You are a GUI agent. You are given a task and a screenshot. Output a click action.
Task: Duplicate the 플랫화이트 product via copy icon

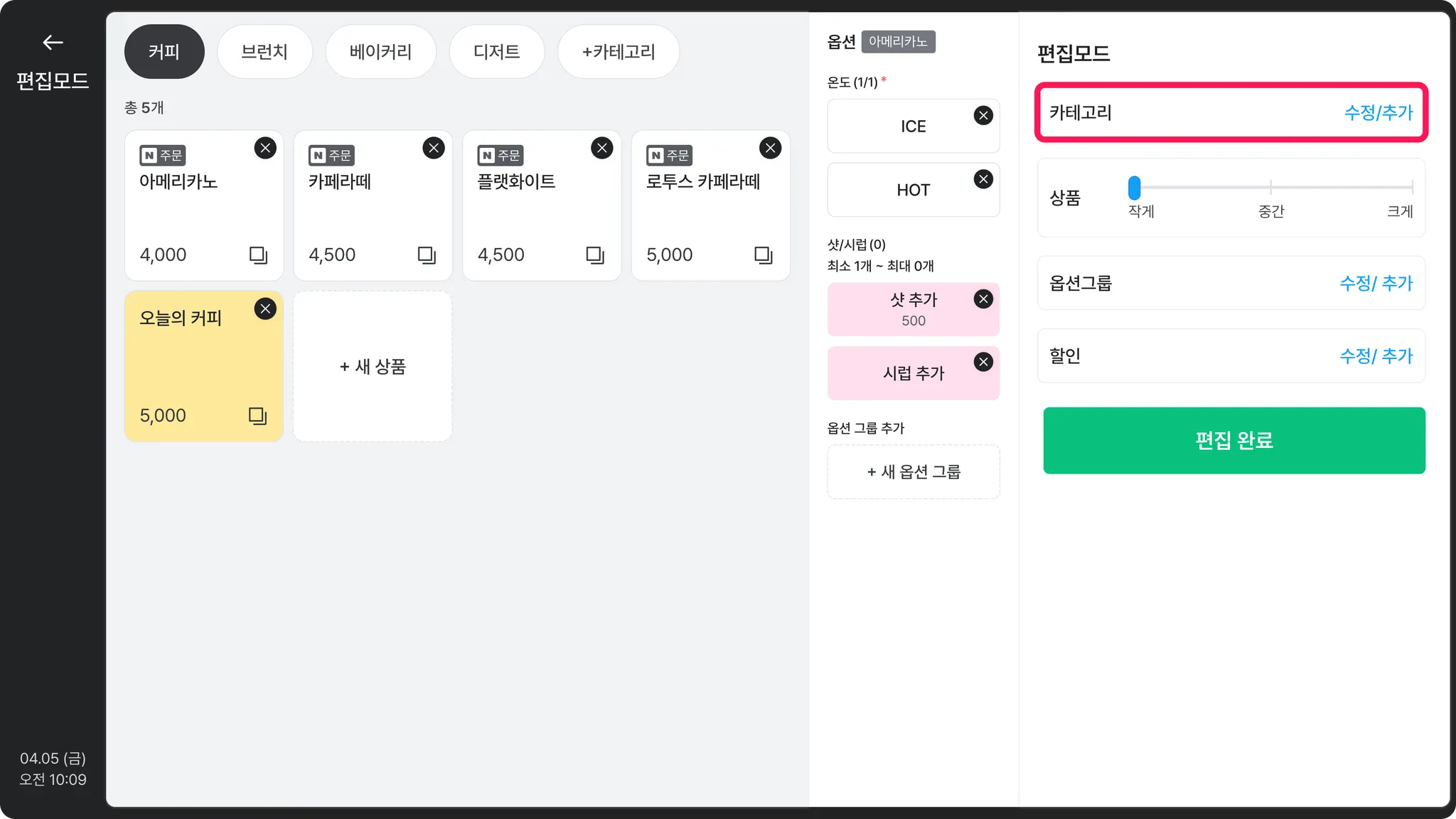[x=595, y=255]
